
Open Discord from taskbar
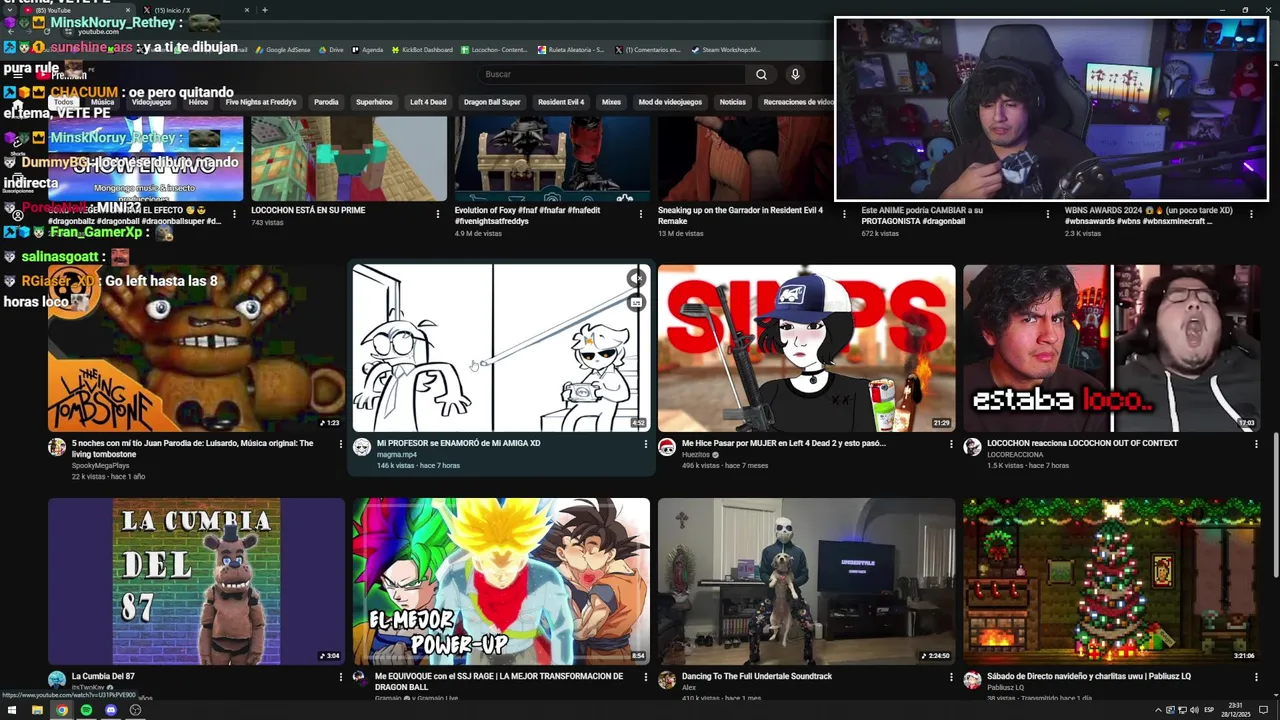(111, 710)
